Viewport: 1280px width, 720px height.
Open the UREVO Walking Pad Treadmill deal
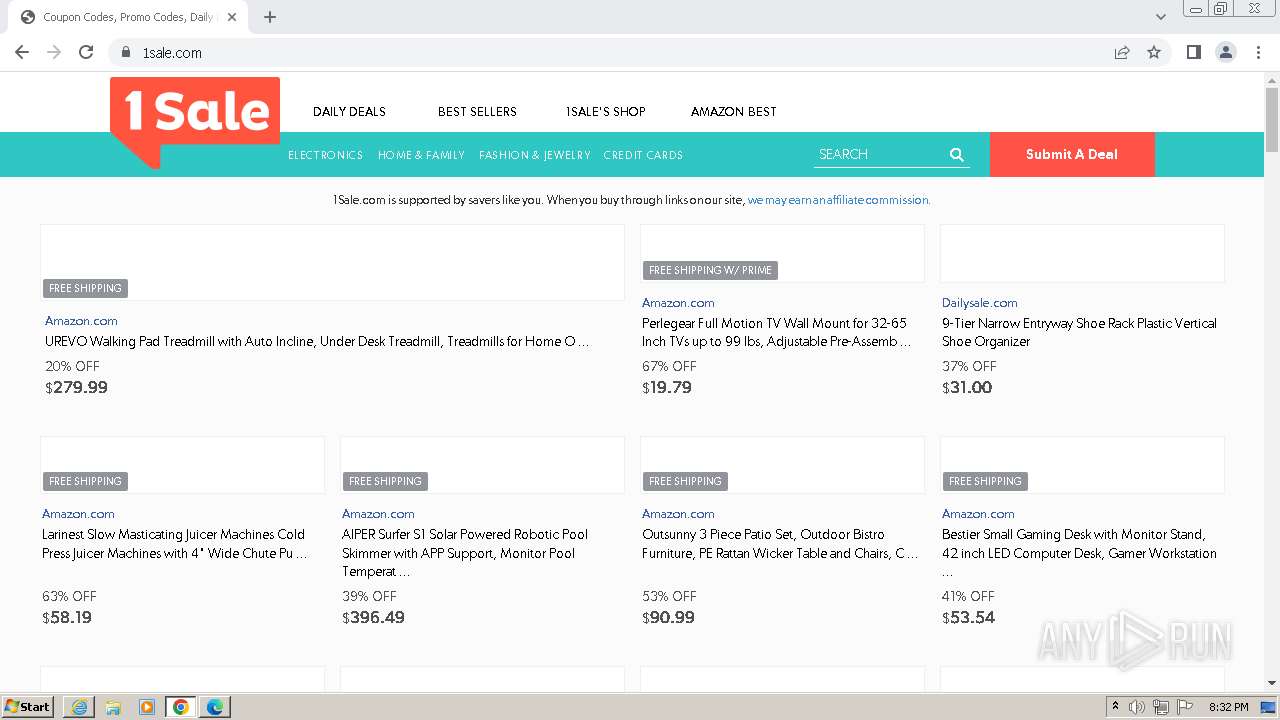[317, 341]
